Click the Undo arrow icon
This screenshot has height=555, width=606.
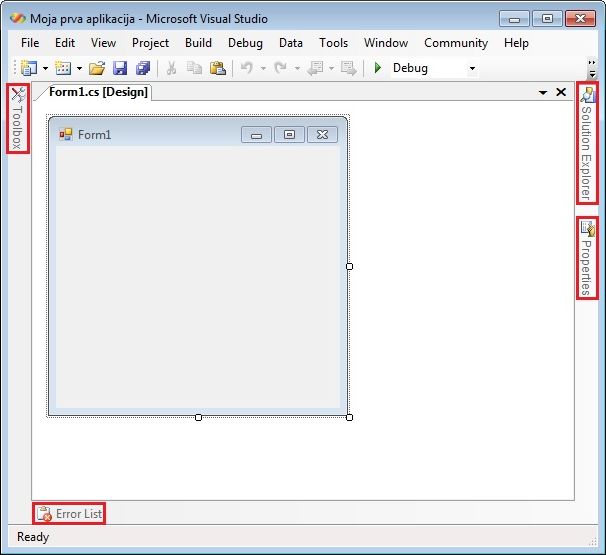click(247, 68)
